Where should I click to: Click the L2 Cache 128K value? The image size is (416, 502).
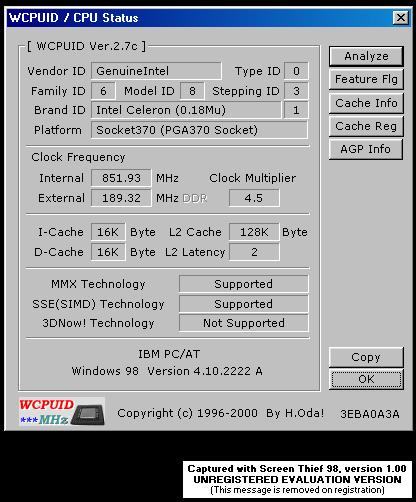(x=254, y=232)
